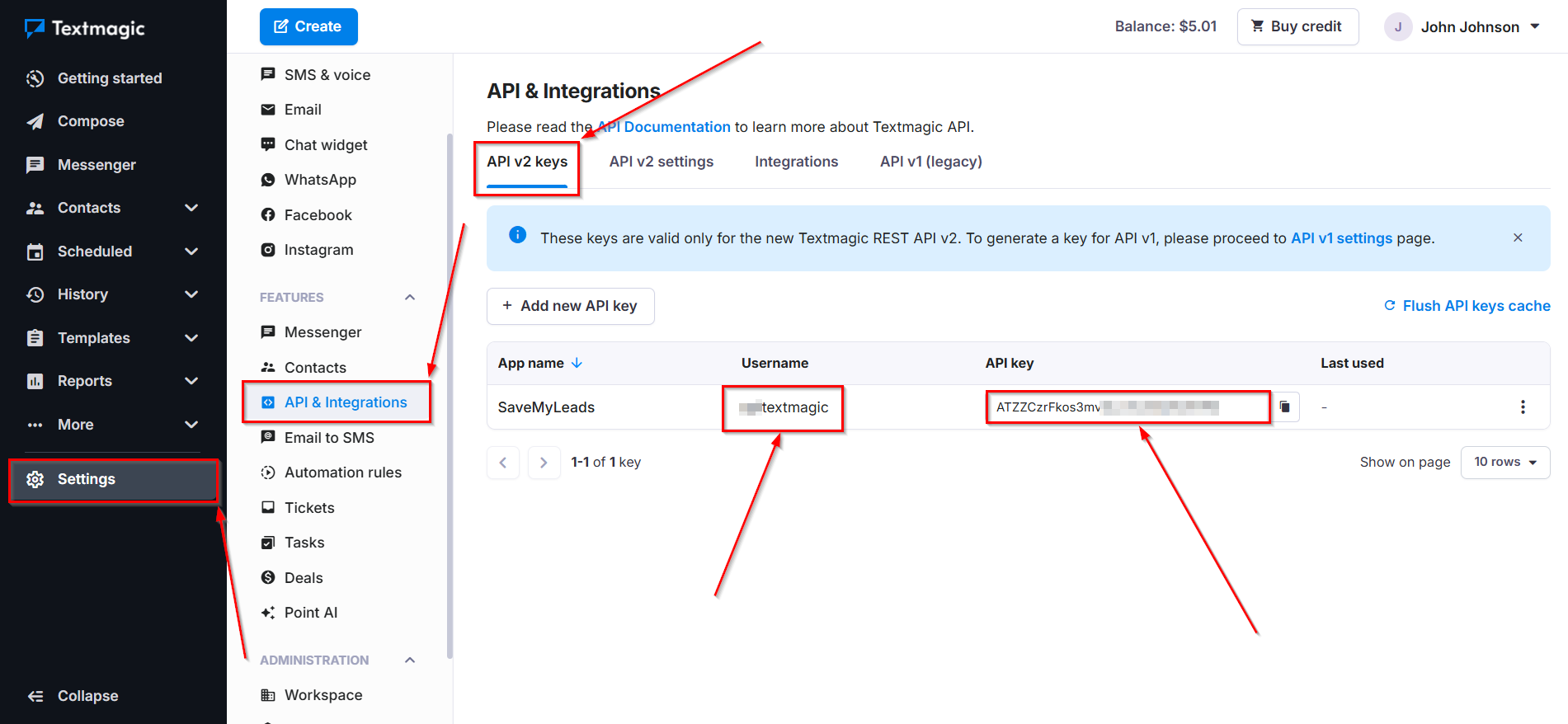Image resolution: width=1568 pixels, height=724 pixels.
Task: Open the John Johnson account menu
Action: click(1462, 26)
